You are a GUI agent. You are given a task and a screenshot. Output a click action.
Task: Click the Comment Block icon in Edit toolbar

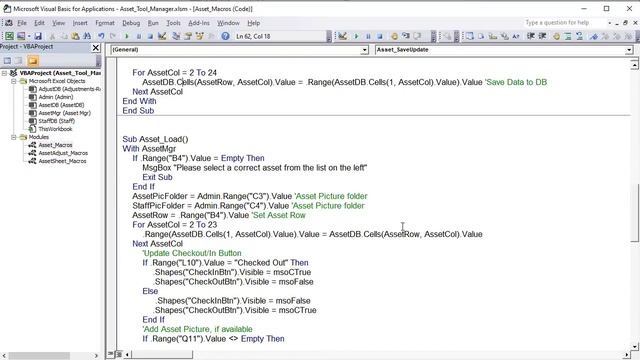568,36
